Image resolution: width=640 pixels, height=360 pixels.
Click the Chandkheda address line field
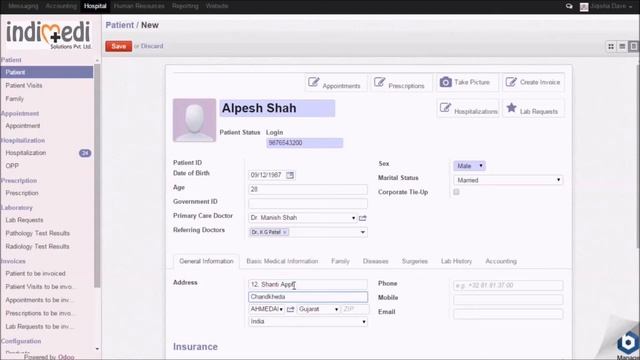coord(308,297)
